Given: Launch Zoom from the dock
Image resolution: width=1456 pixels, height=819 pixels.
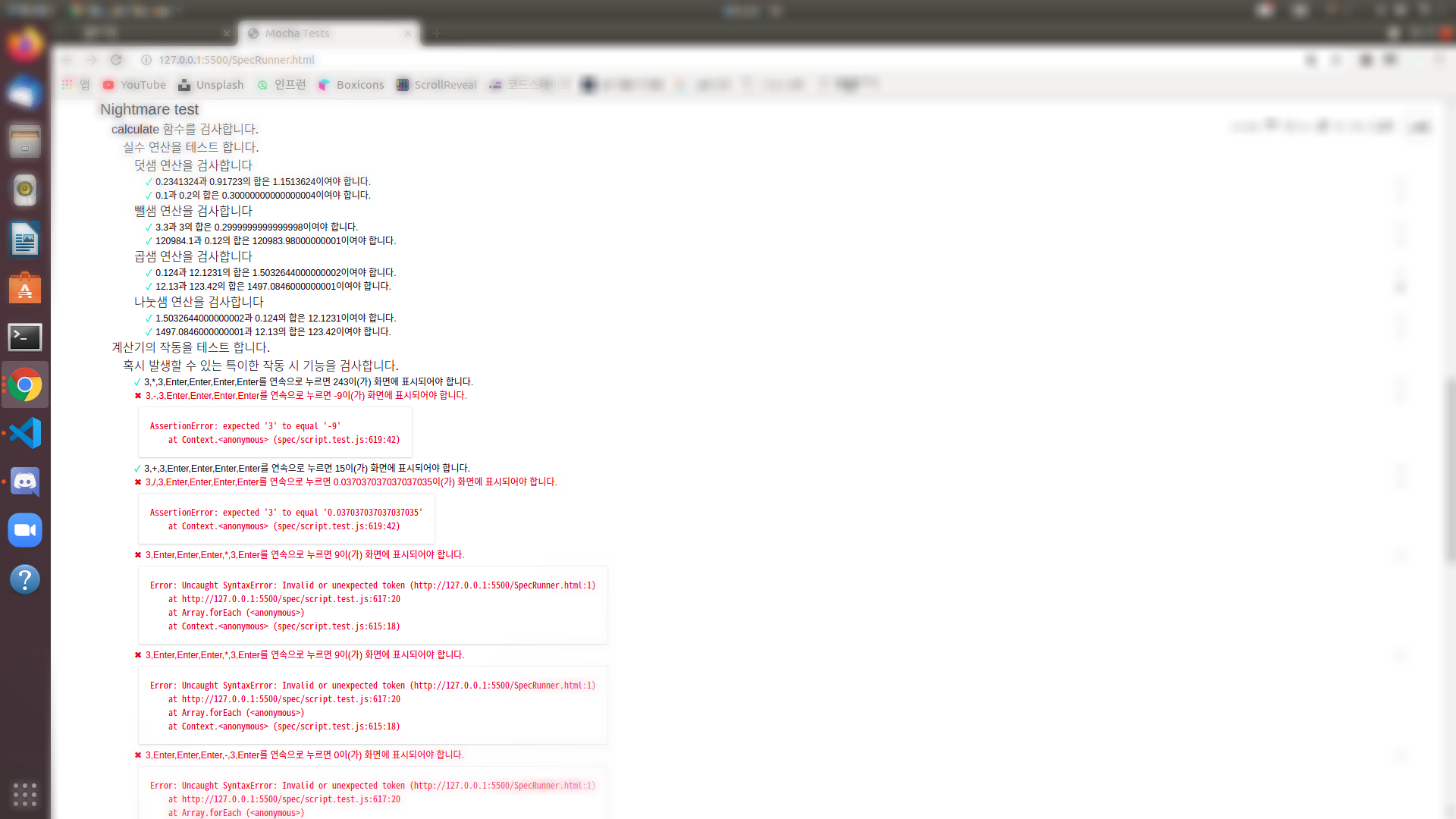Looking at the screenshot, I should 25,531.
